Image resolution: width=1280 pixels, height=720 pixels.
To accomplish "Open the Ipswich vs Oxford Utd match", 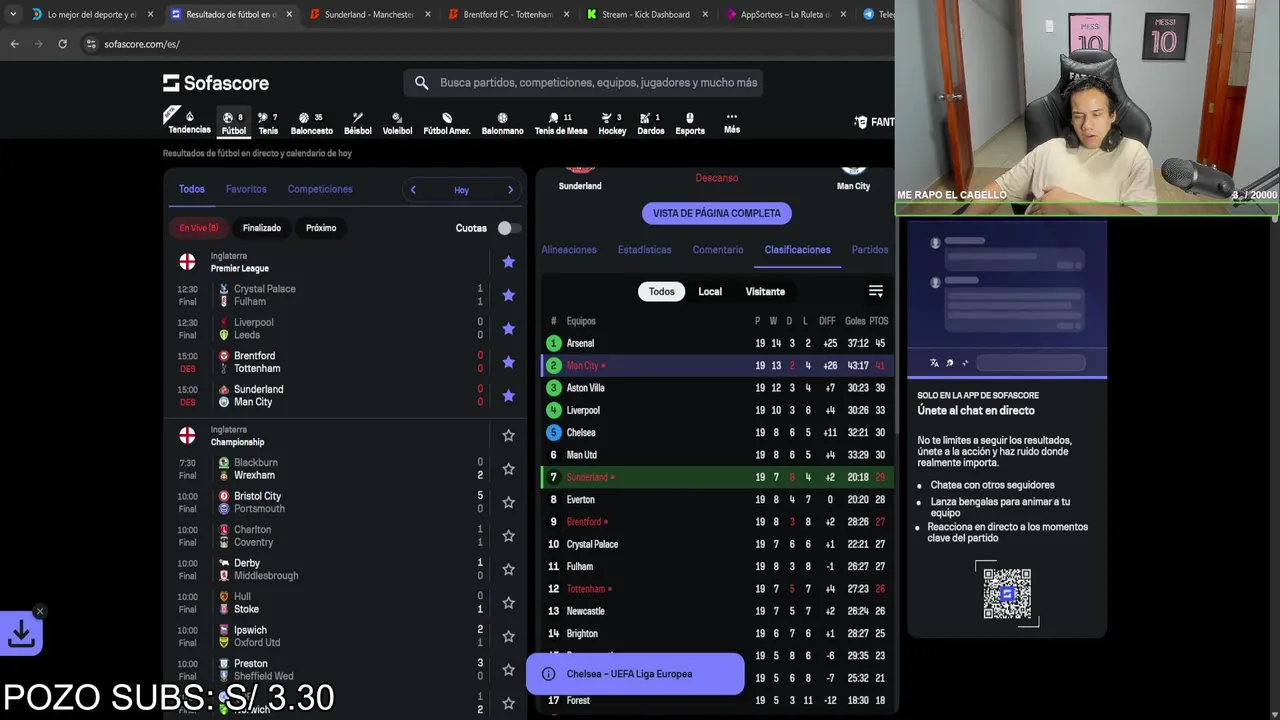I will tap(345, 636).
